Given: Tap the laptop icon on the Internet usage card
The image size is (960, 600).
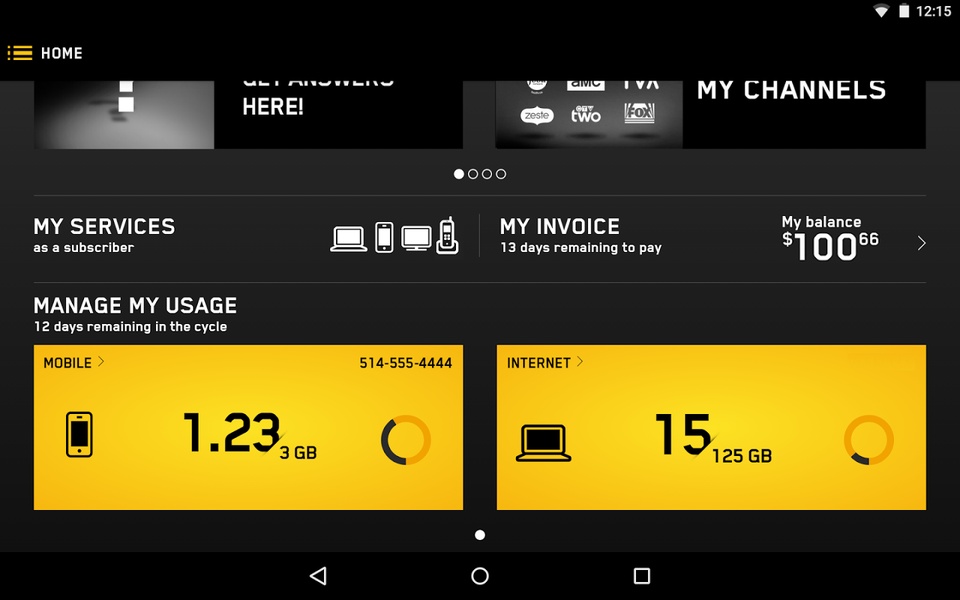Looking at the screenshot, I should pyautogui.click(x=543, y=443).
